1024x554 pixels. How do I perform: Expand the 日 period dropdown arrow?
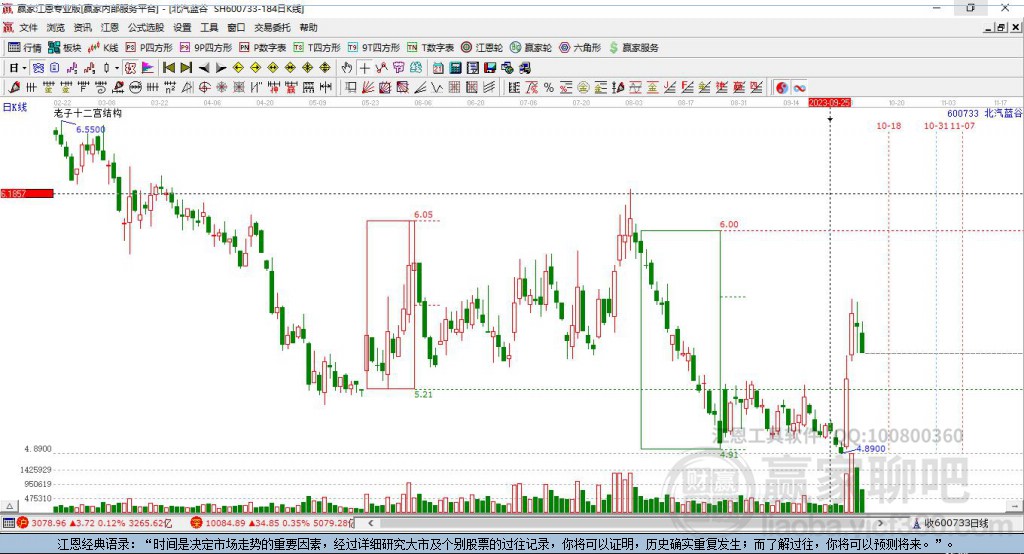click(24, 68)
